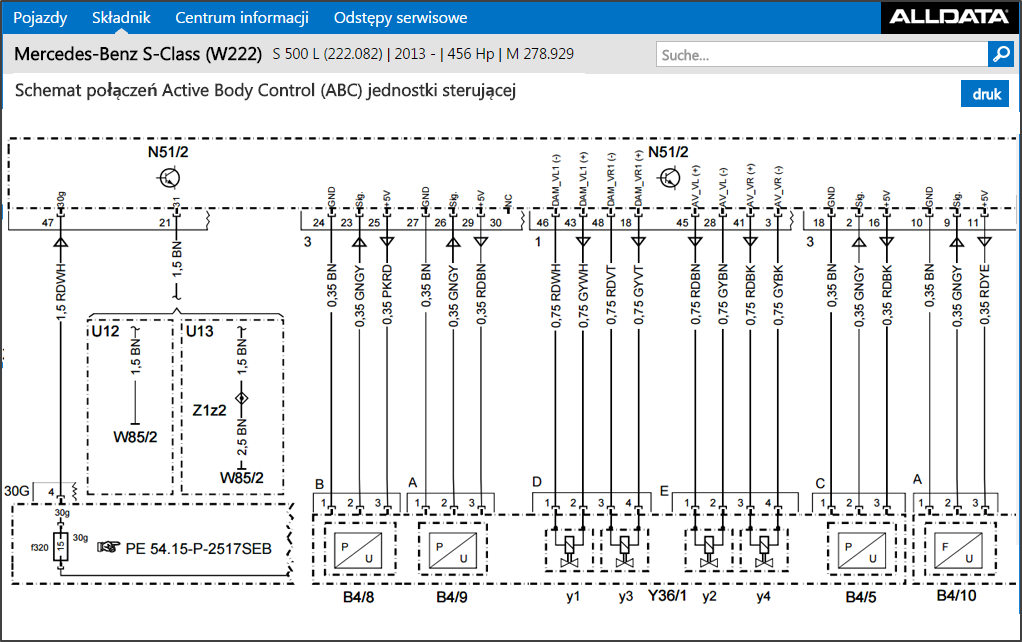Click the left N51/2 transistor symbol

tap(169, 177)
